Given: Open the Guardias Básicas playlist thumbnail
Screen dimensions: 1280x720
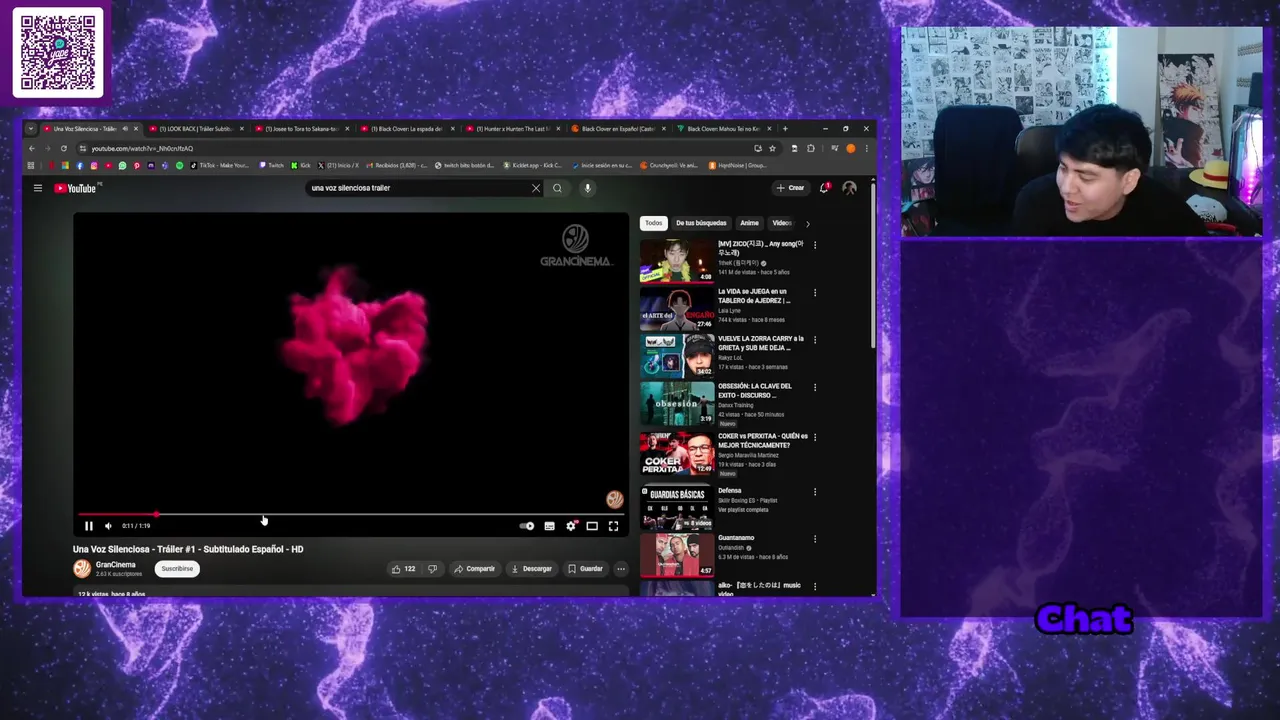Looking at the screenshot, I should pyautogui.click(x=677, y=507).
